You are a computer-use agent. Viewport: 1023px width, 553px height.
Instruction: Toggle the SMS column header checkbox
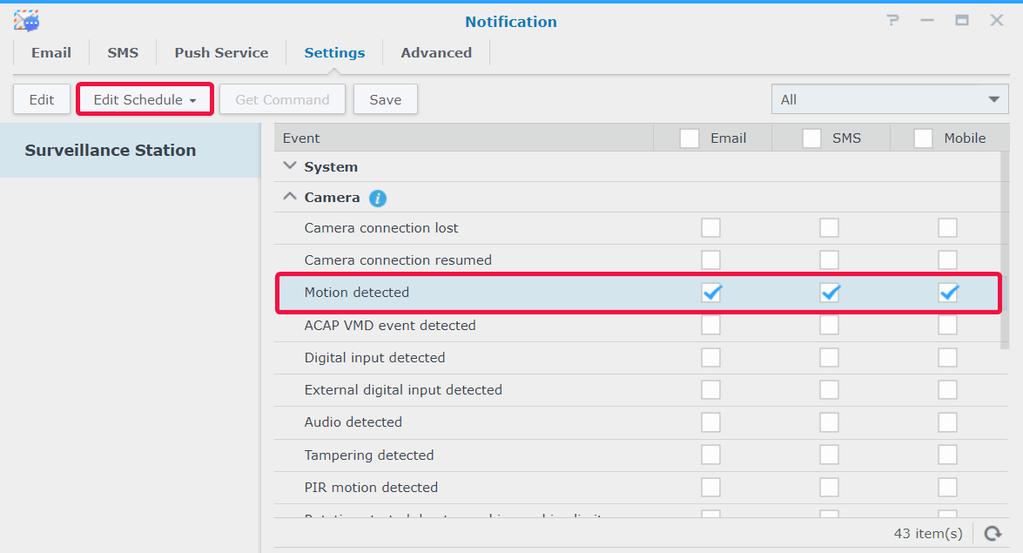[812, 138]
